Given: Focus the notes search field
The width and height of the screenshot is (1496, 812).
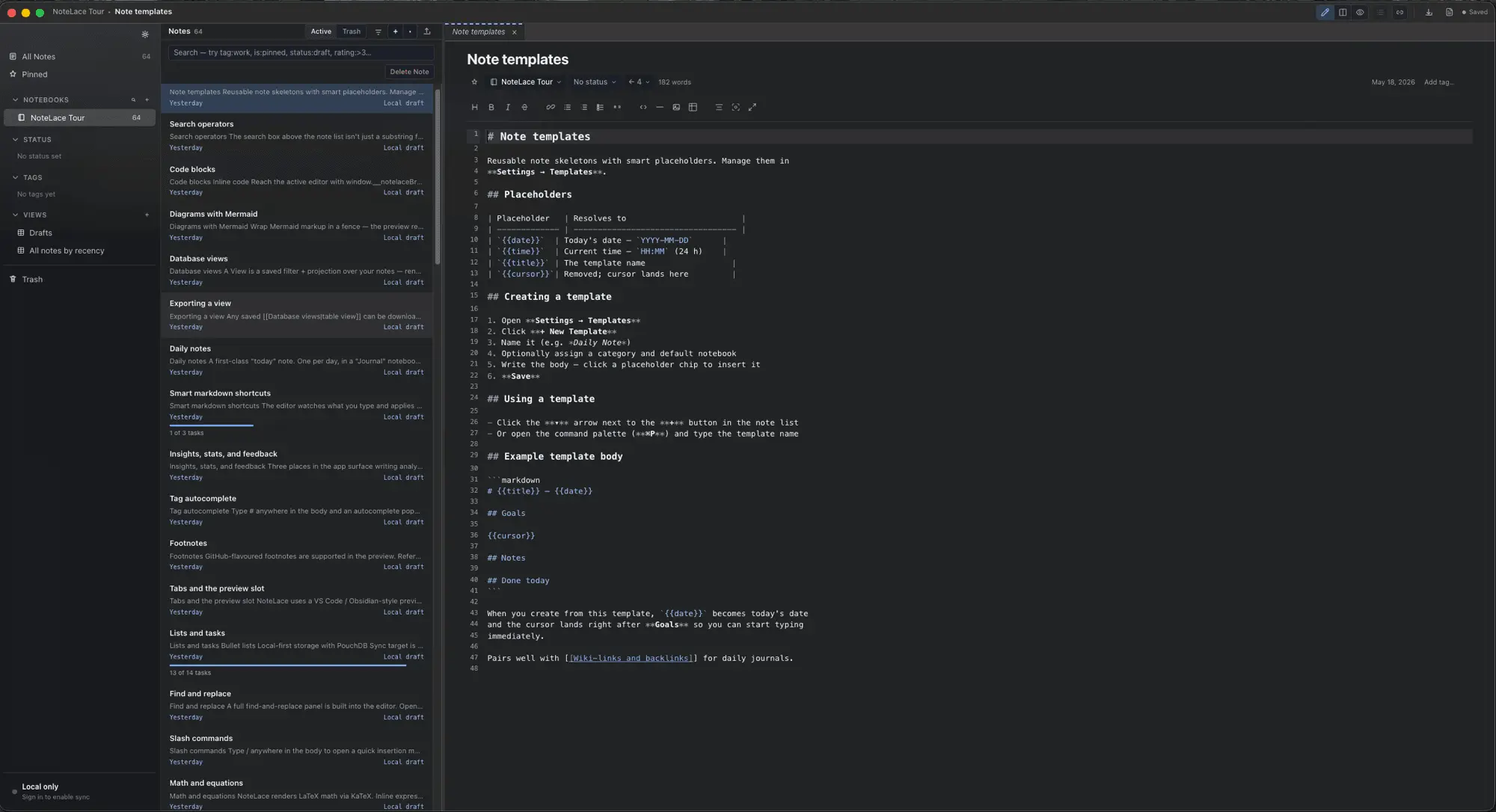Looking at the screenshot, I should (x=301, y=52).
